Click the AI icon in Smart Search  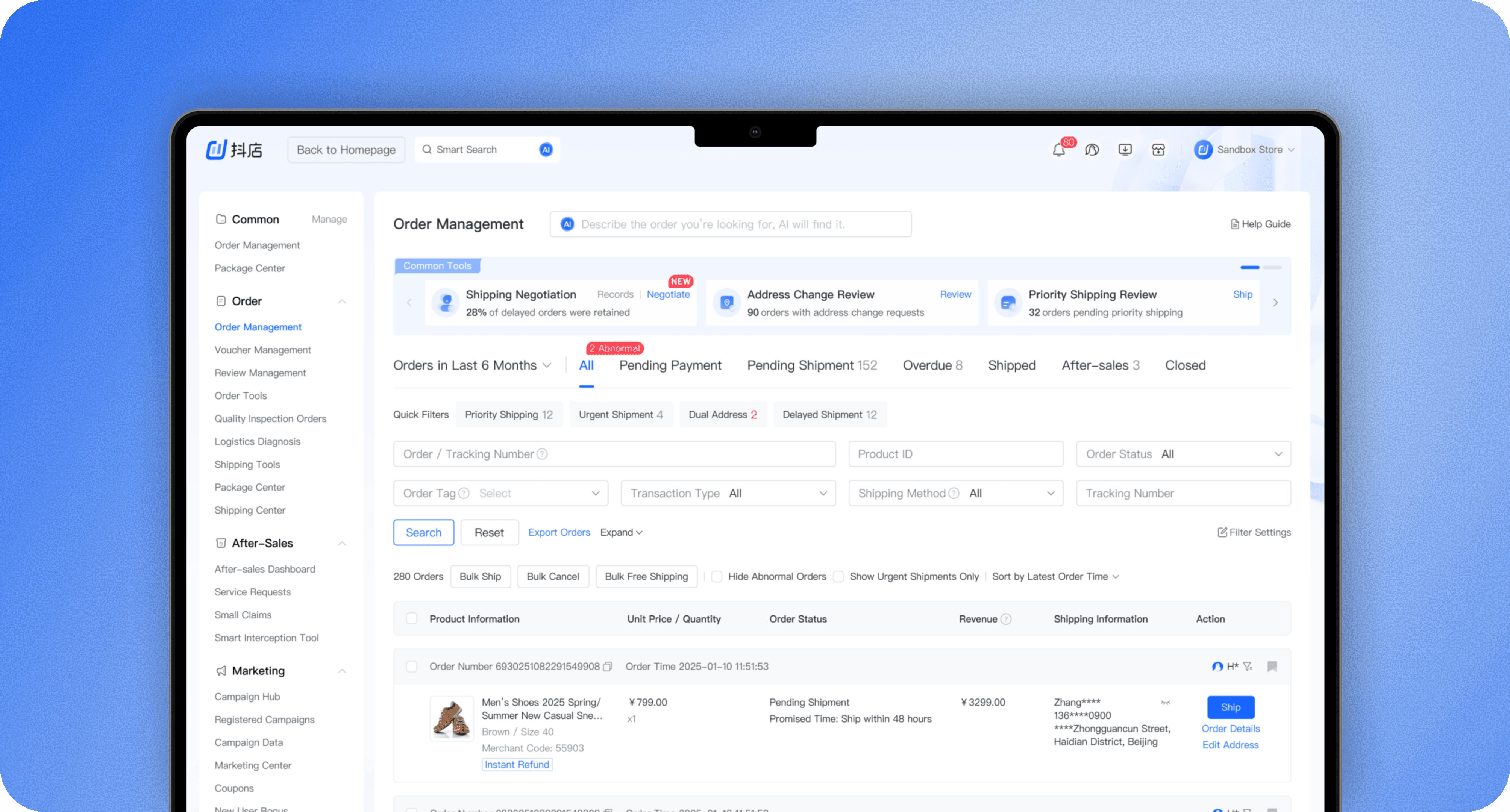(546, 150)
